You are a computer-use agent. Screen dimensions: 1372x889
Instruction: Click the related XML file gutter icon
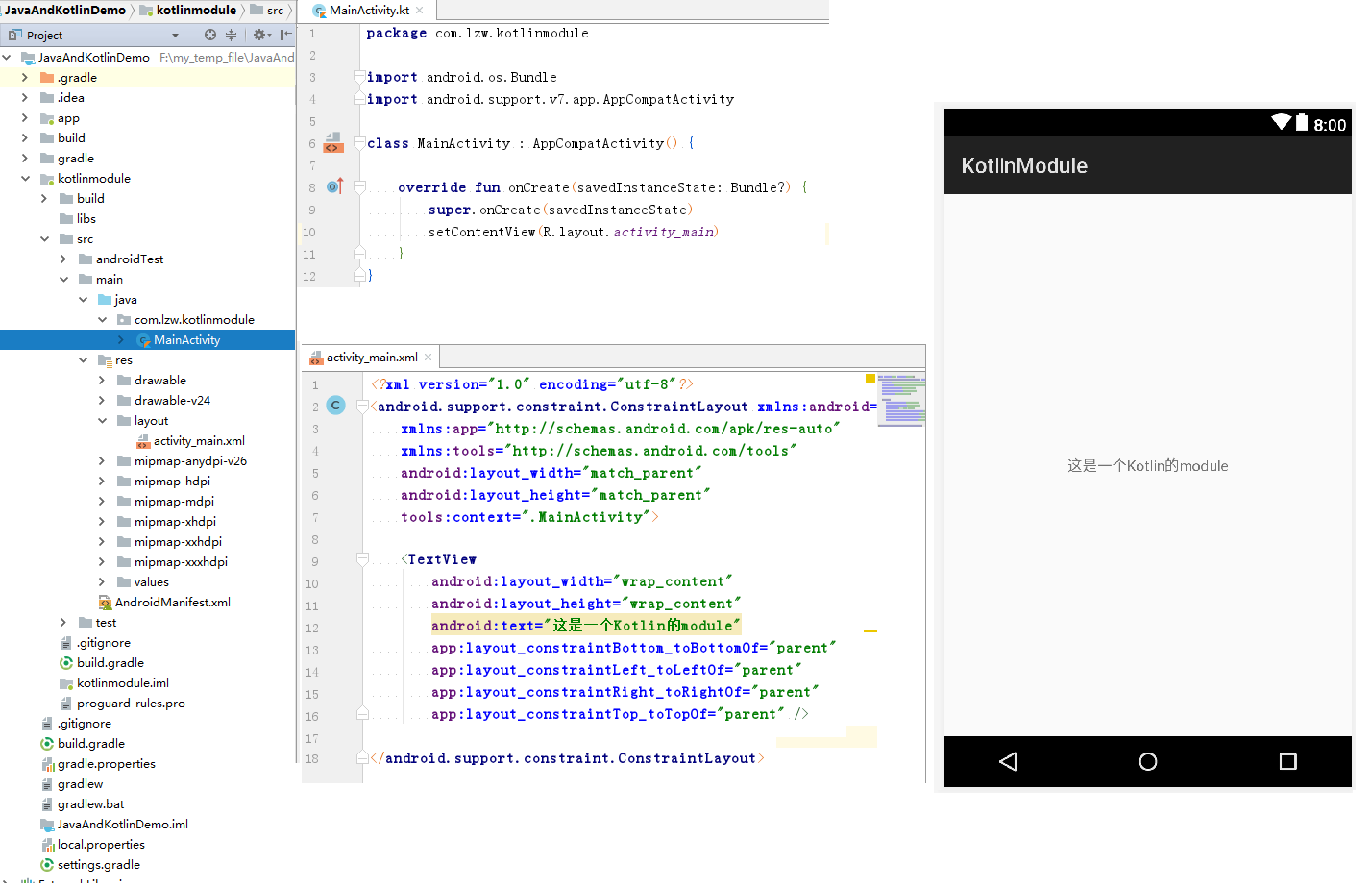point(332,143)
